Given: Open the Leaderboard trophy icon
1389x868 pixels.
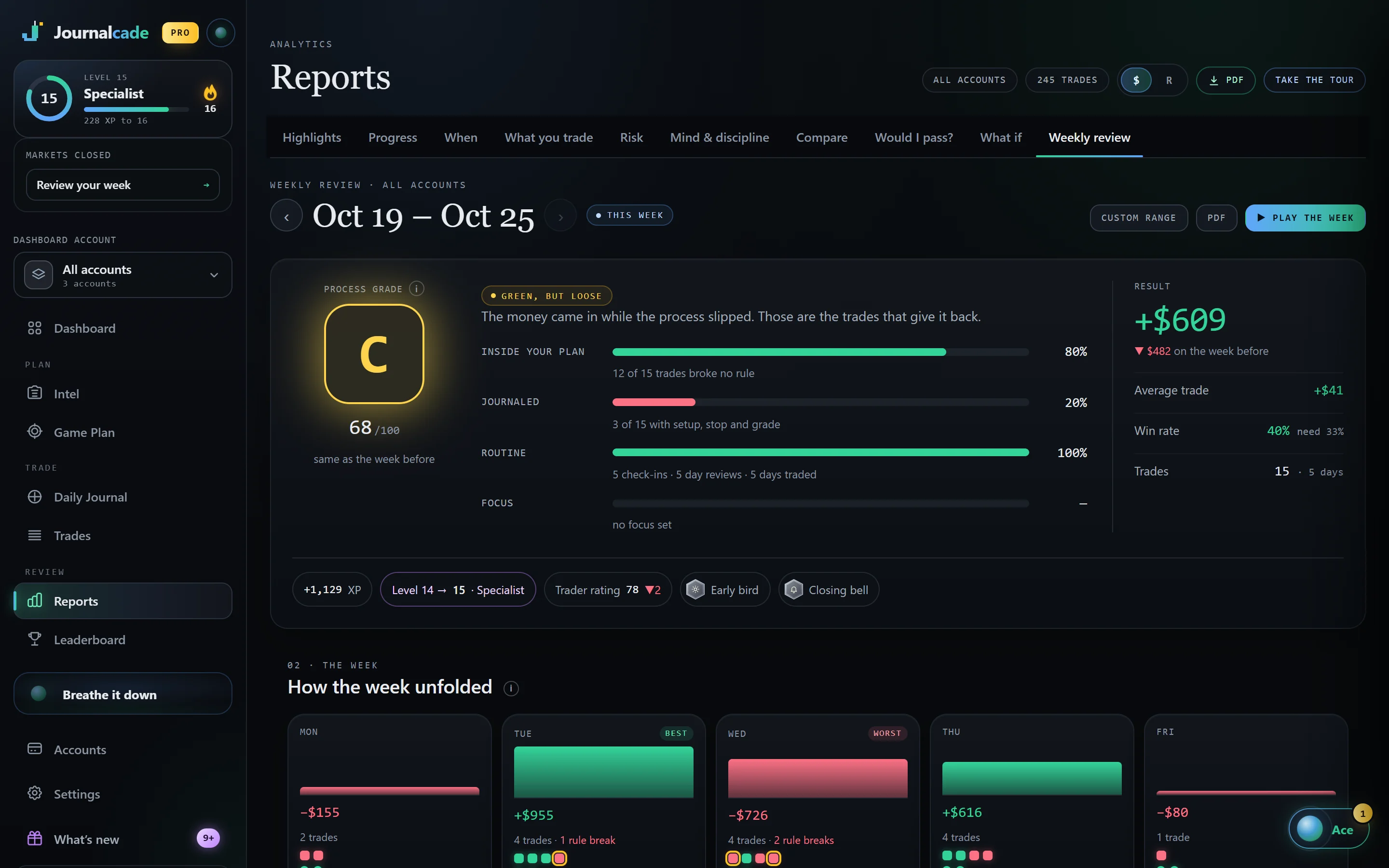Looking at the screenshot, I should (34, 639).
